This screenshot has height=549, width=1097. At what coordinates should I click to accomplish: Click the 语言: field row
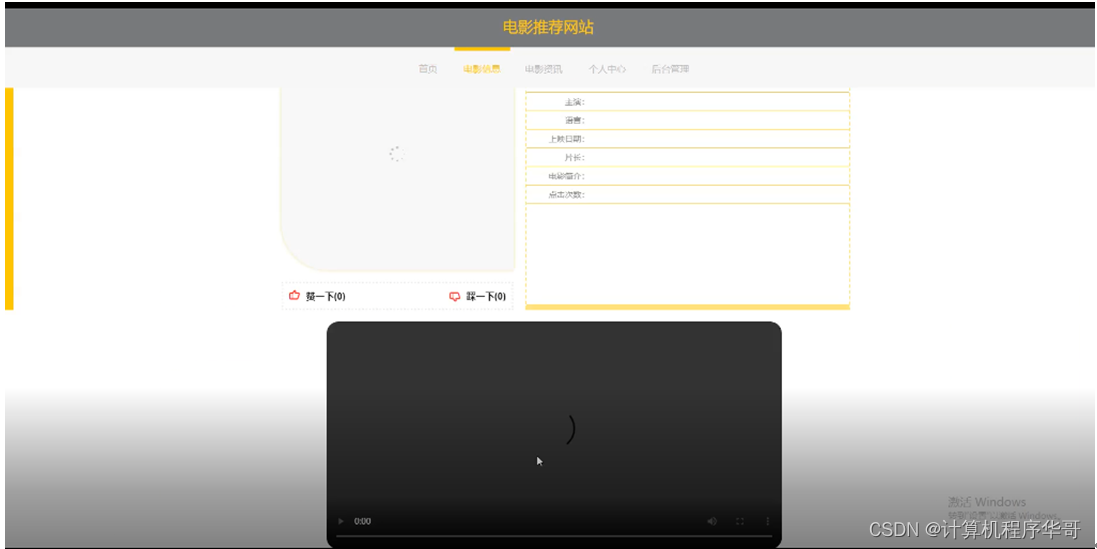(688, 120)
